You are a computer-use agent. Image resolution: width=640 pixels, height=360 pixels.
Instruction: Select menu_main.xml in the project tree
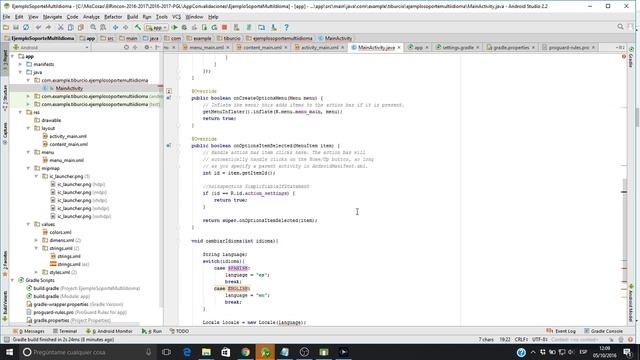[66, 160]
